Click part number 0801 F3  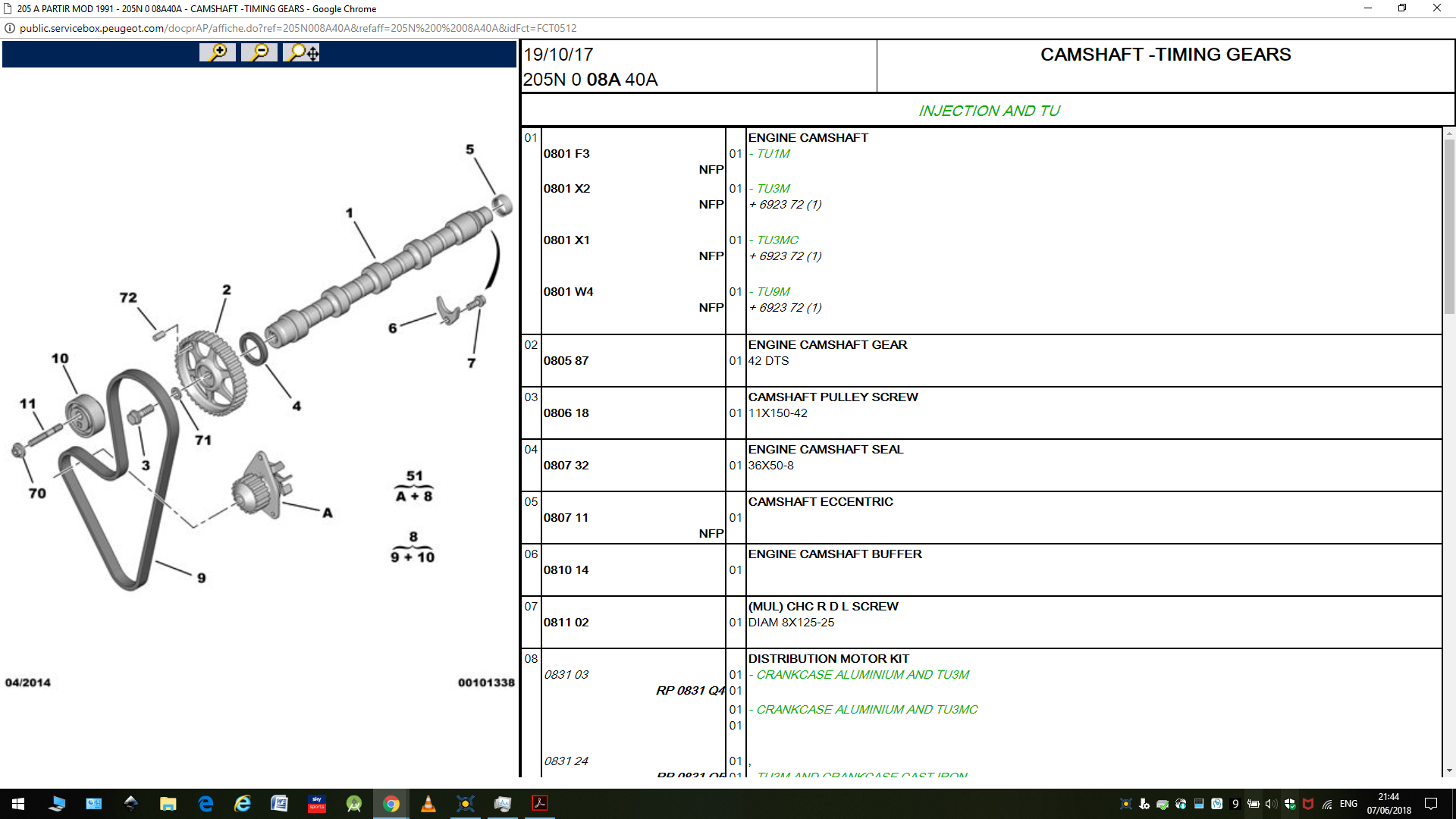pyautogui.click(x=566, y=154)
